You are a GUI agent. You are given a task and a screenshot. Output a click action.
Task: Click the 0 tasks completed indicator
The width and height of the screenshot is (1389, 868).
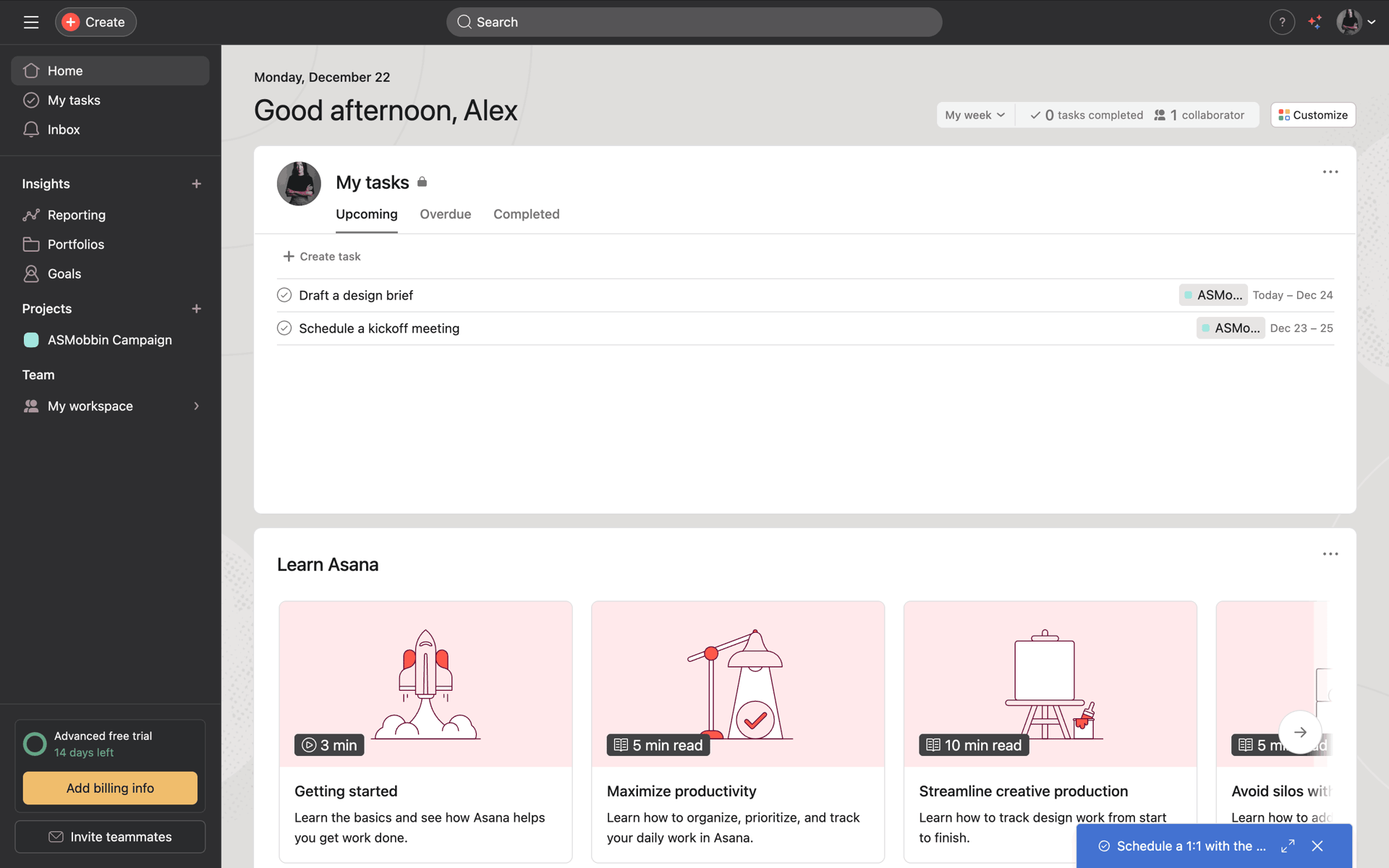pyautogui.click(x=1087, y=115)
